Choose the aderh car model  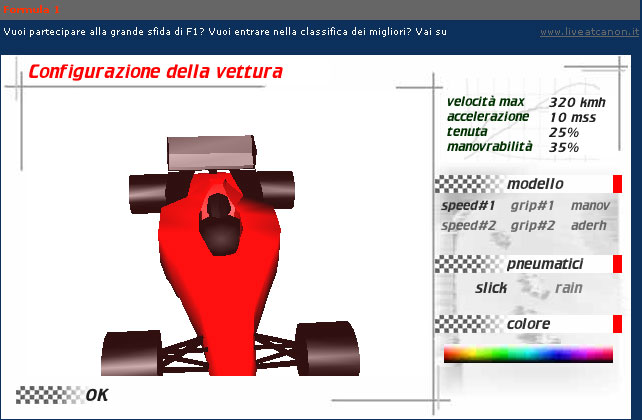[x=589, y=225]
